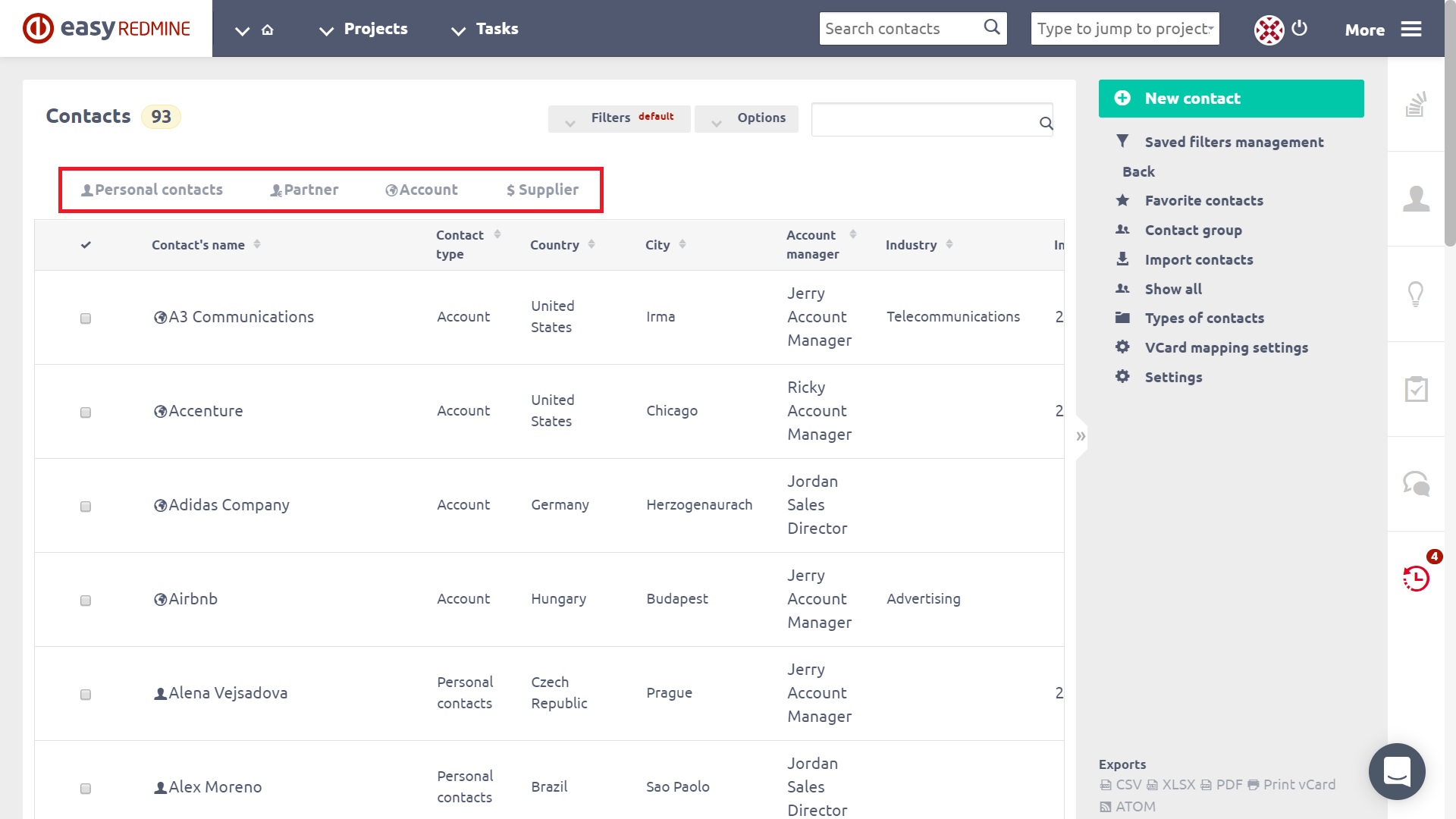Switch to the Supplier tab
1456x819 pixels.
(542, 190)
